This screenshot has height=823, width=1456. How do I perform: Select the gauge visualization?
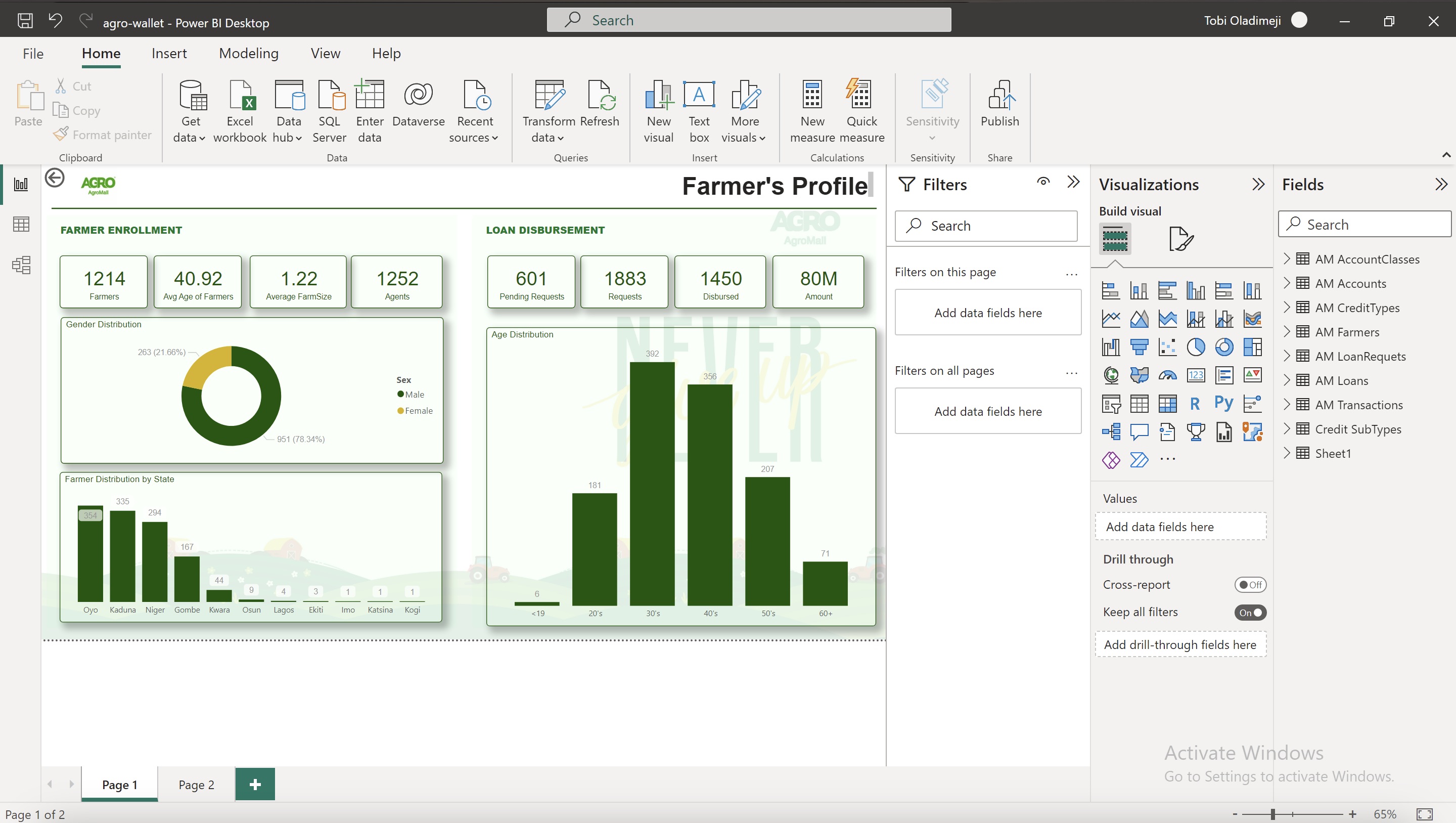click(x=1168, y=375)
